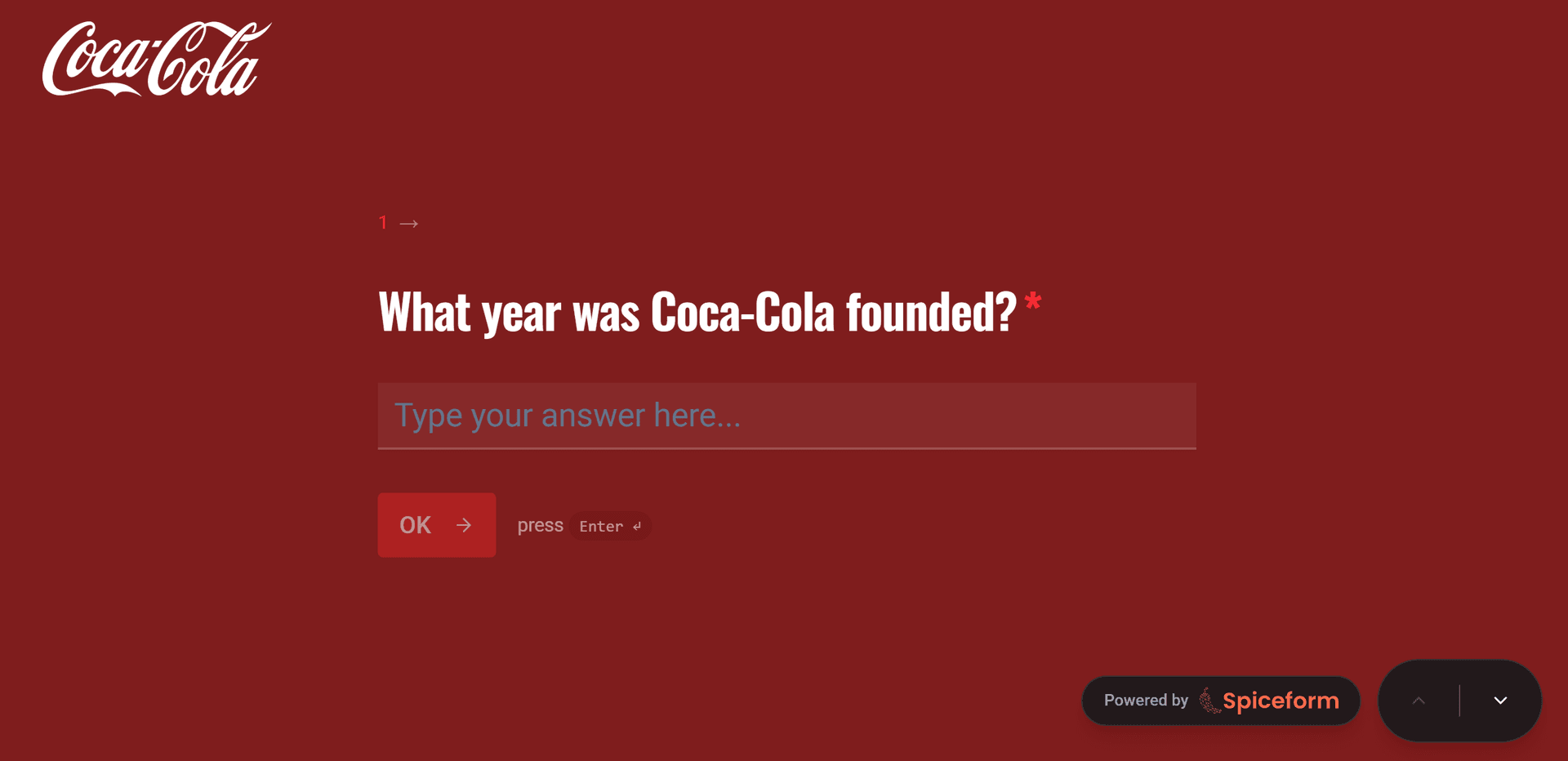Go to next question with down chevron
This screenshot has width=1568, height=761.
(1500, 701)
